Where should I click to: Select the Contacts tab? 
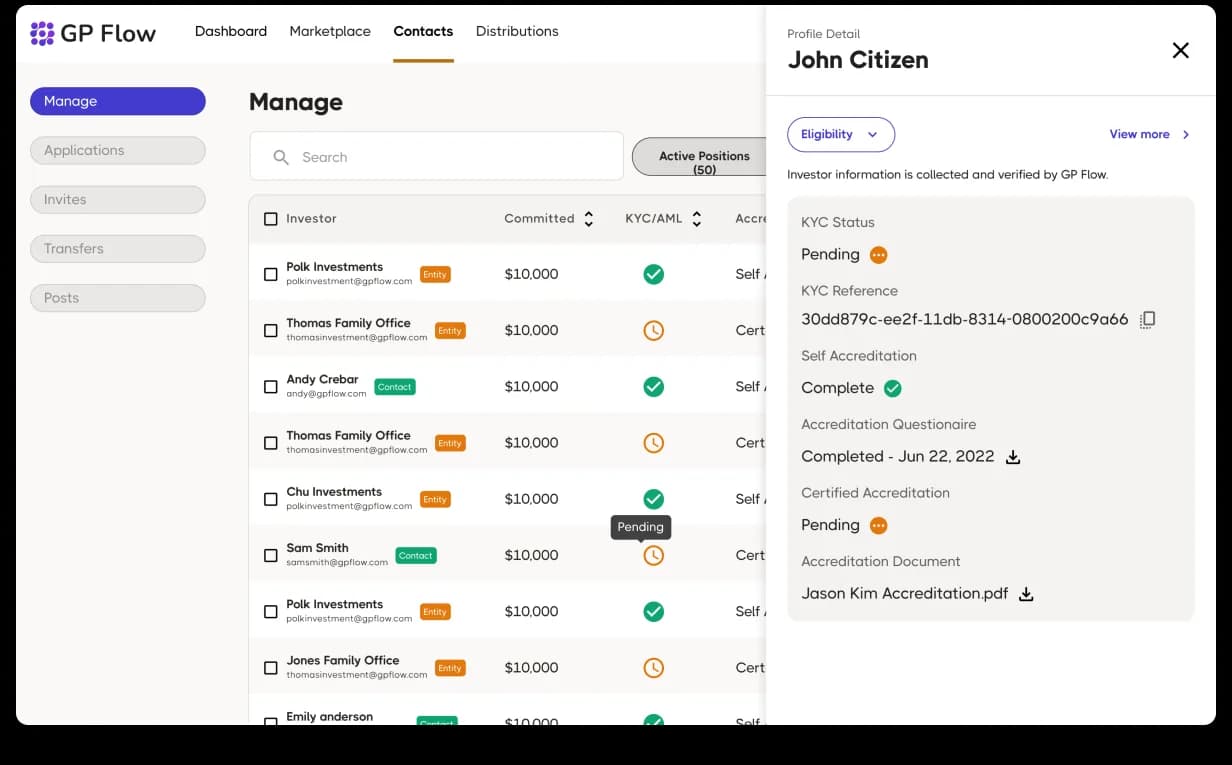[x=423, y=31]
